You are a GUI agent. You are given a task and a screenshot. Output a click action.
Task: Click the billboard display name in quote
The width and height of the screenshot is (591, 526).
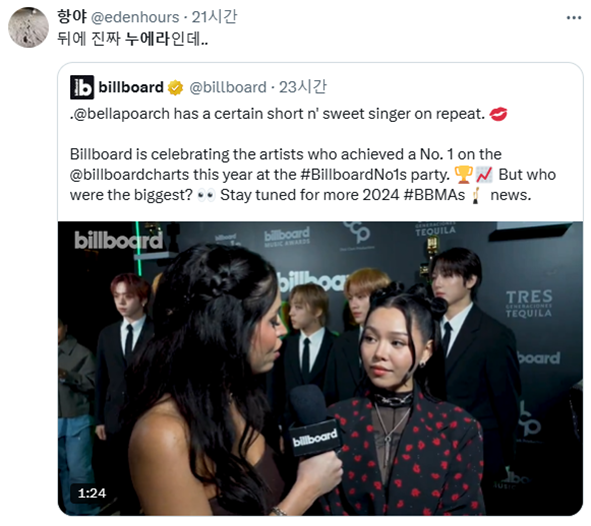point(131,87)
